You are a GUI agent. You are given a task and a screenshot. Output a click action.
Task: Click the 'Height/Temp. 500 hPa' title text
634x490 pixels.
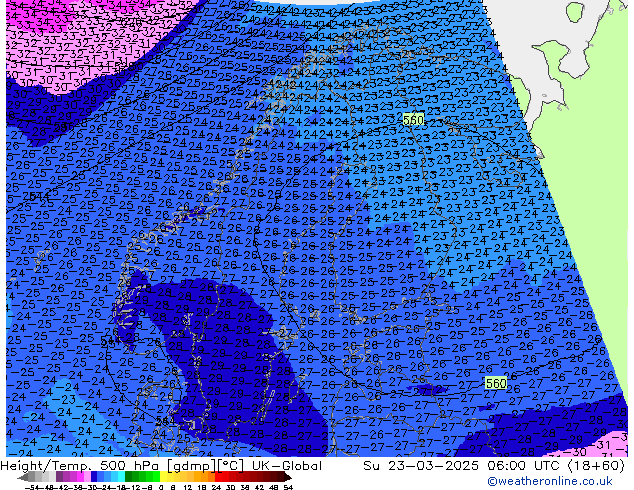[82, 466]
